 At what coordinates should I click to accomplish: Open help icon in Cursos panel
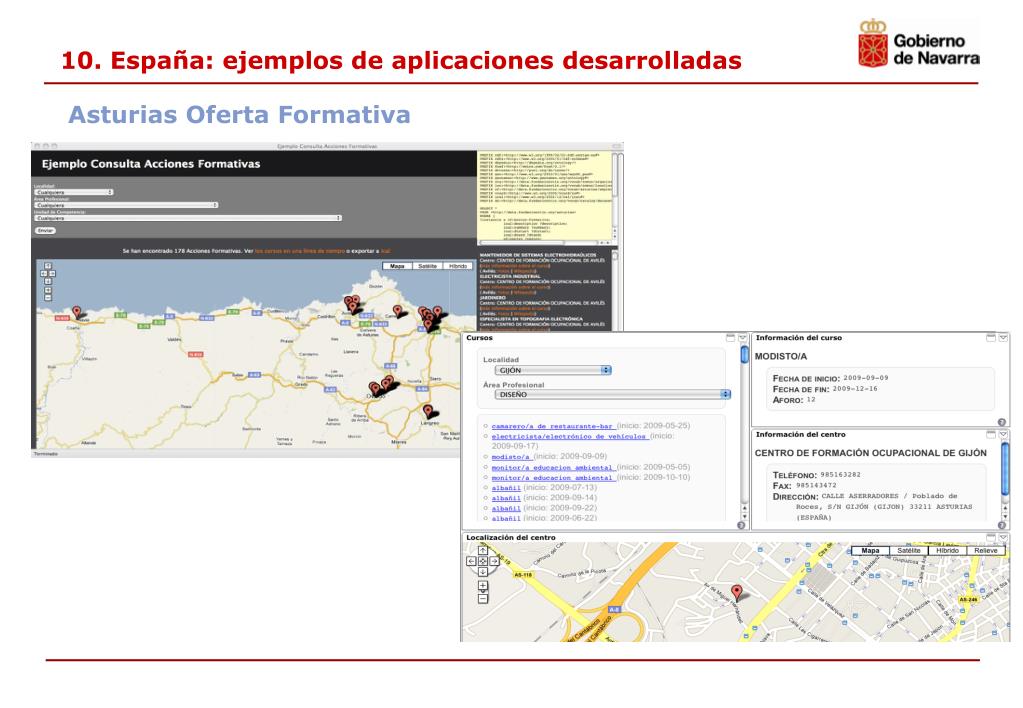(741, 525)
